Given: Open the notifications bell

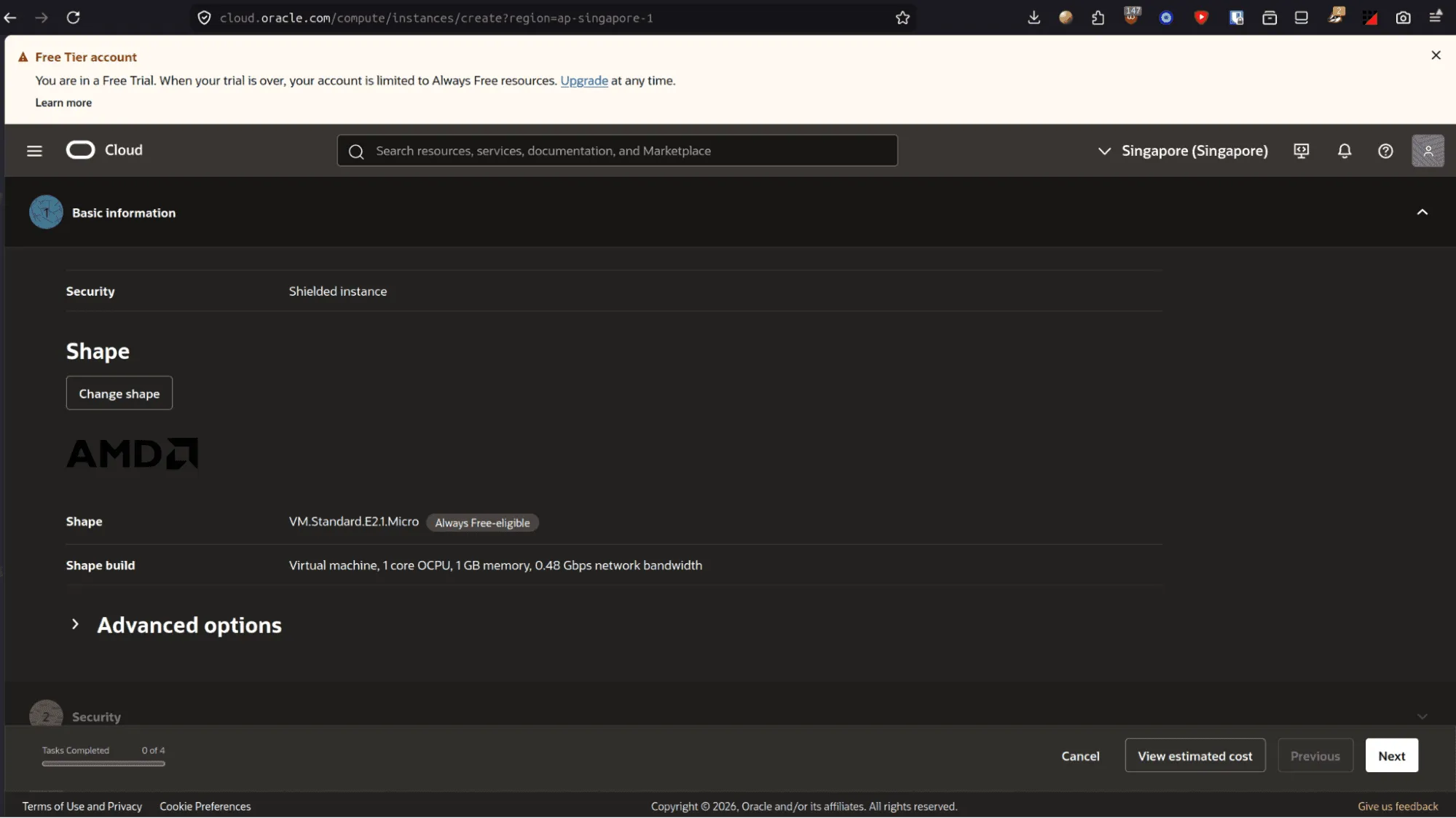Looking at the screenshot, I should coord(1345,151).
